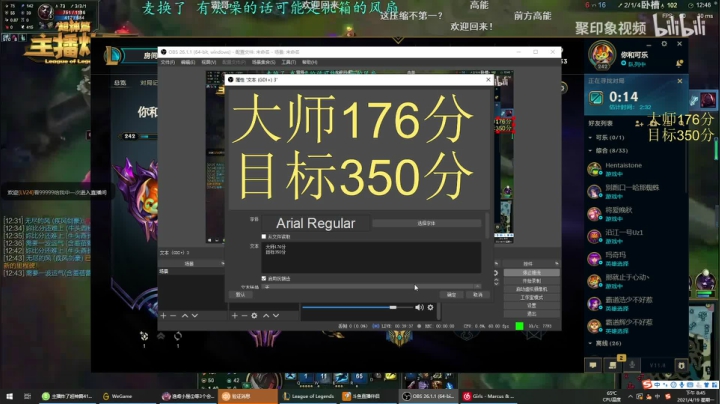
Task: Move scene up with arrow icon
Action: (185, 316)
